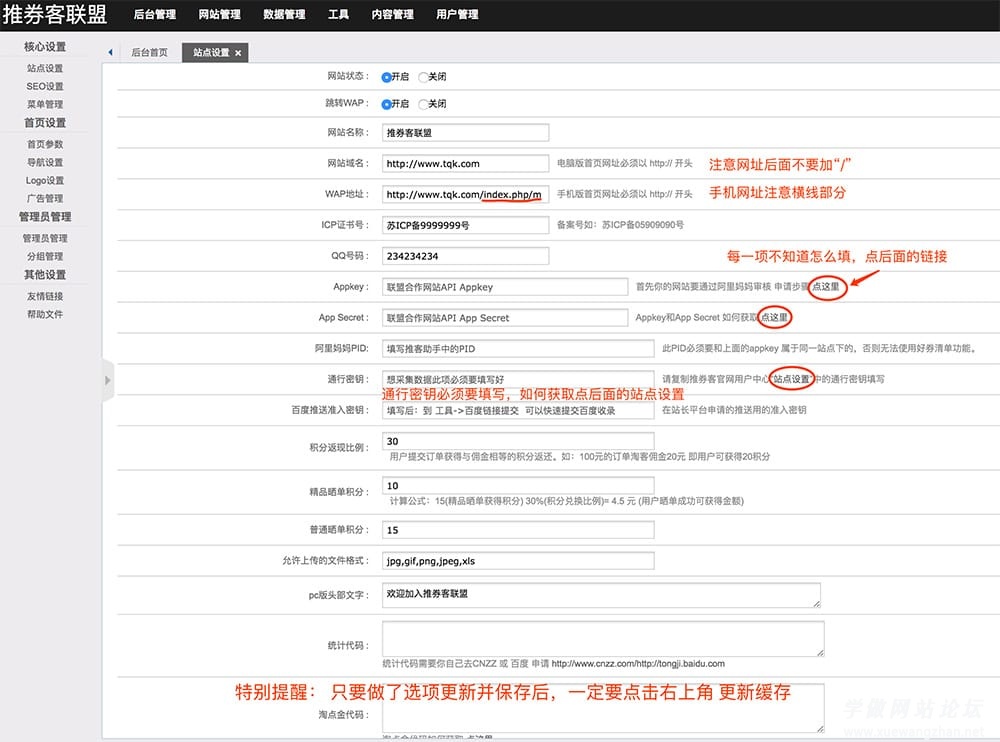Select 关闭 radio for 网站状态
This screenshot has height=742, width=1000.
point(423,77)
